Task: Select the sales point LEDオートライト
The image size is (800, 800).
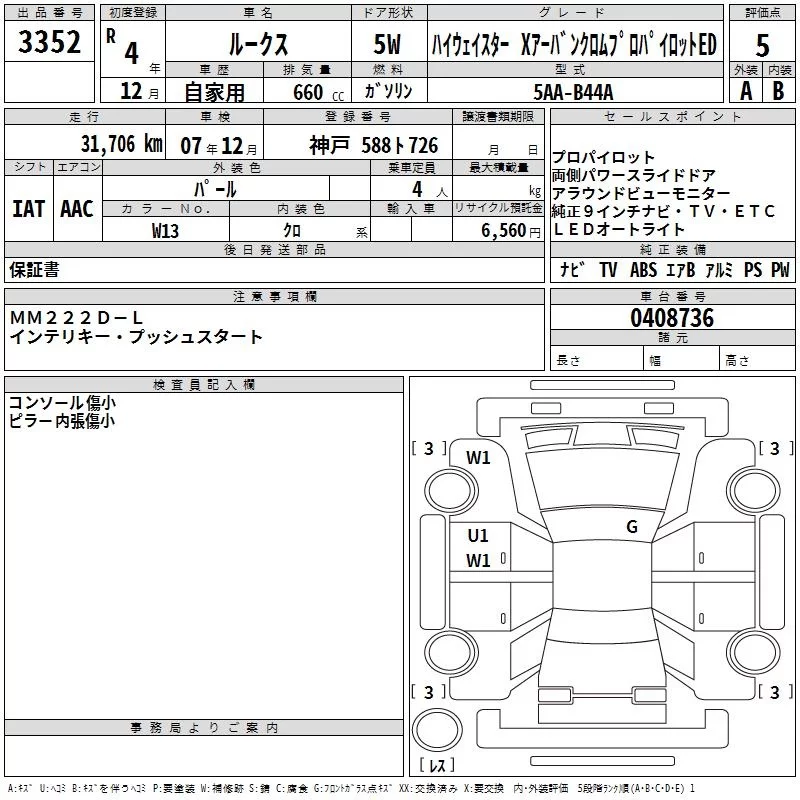Action: pyautogui.click(x=618, y=229)
